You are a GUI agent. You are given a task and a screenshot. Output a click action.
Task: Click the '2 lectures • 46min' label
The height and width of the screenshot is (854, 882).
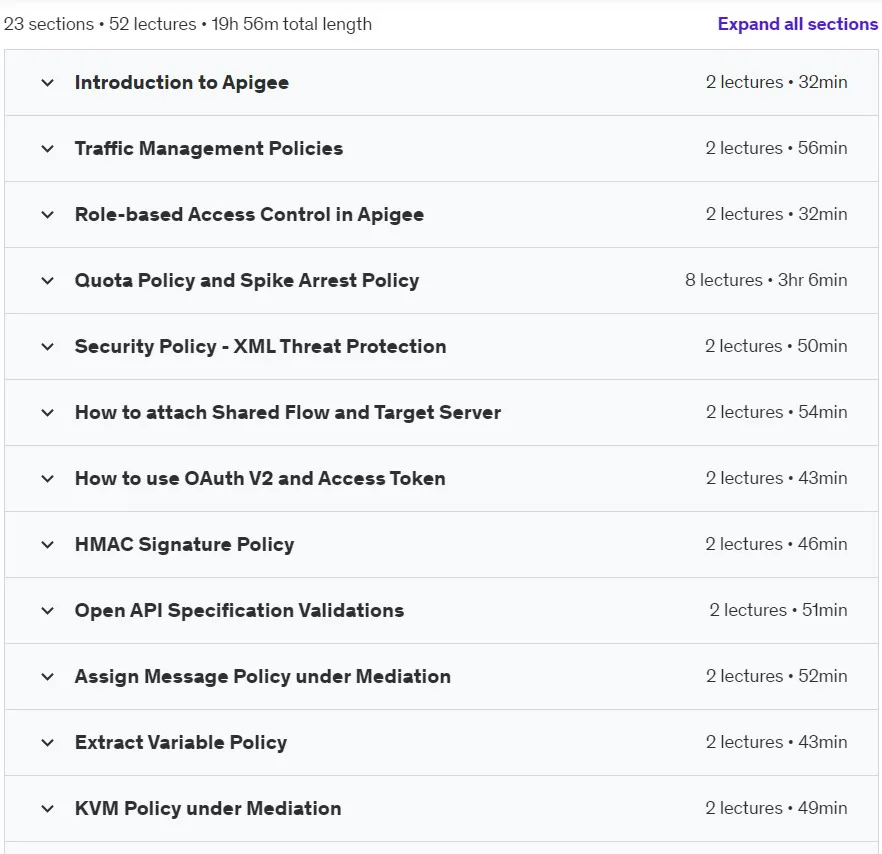coord(776,545)
